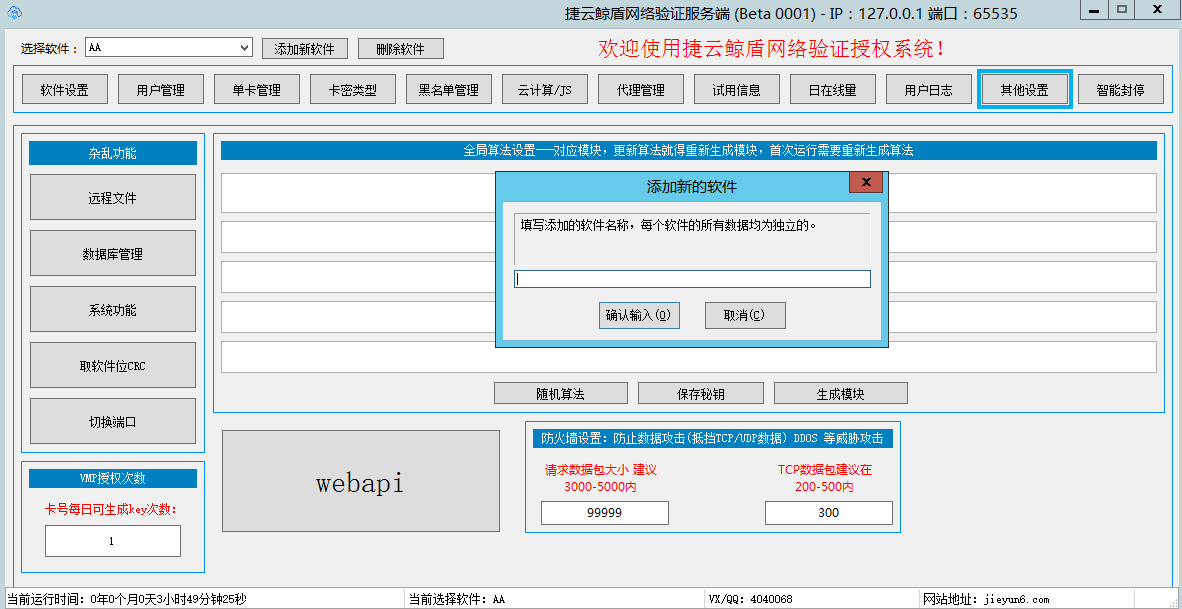Switch to the 智能封停 tab
Image resolution: width=1182 pixels, height=609 pixels.
click(x=1120, y=88)
